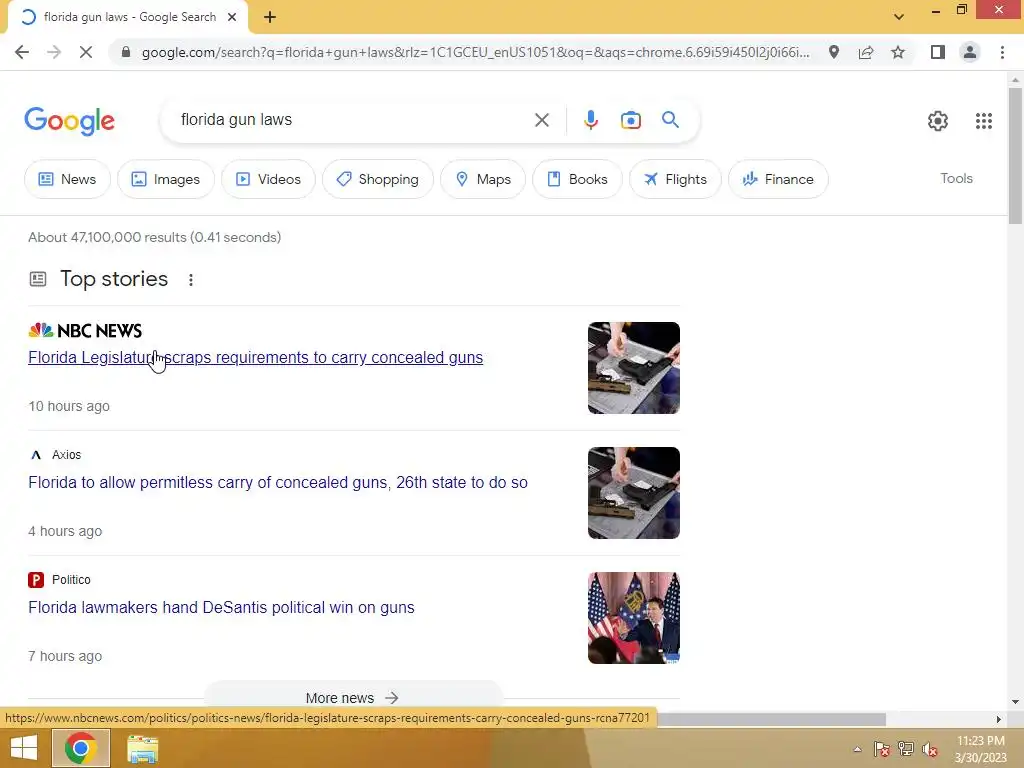Image resolution: width=1024 pixels, height=768 pixels.
Task: Open Google quick settings gear
Action: click(x=938, y=121)
